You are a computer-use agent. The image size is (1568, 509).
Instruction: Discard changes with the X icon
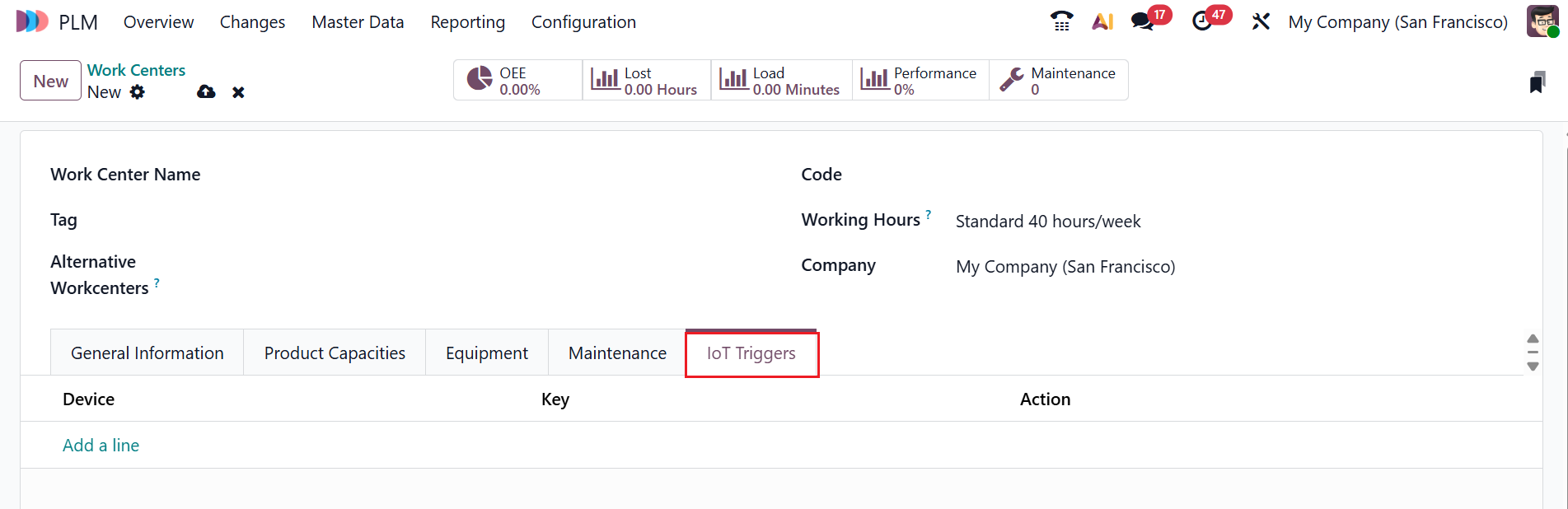click(238, 92)
